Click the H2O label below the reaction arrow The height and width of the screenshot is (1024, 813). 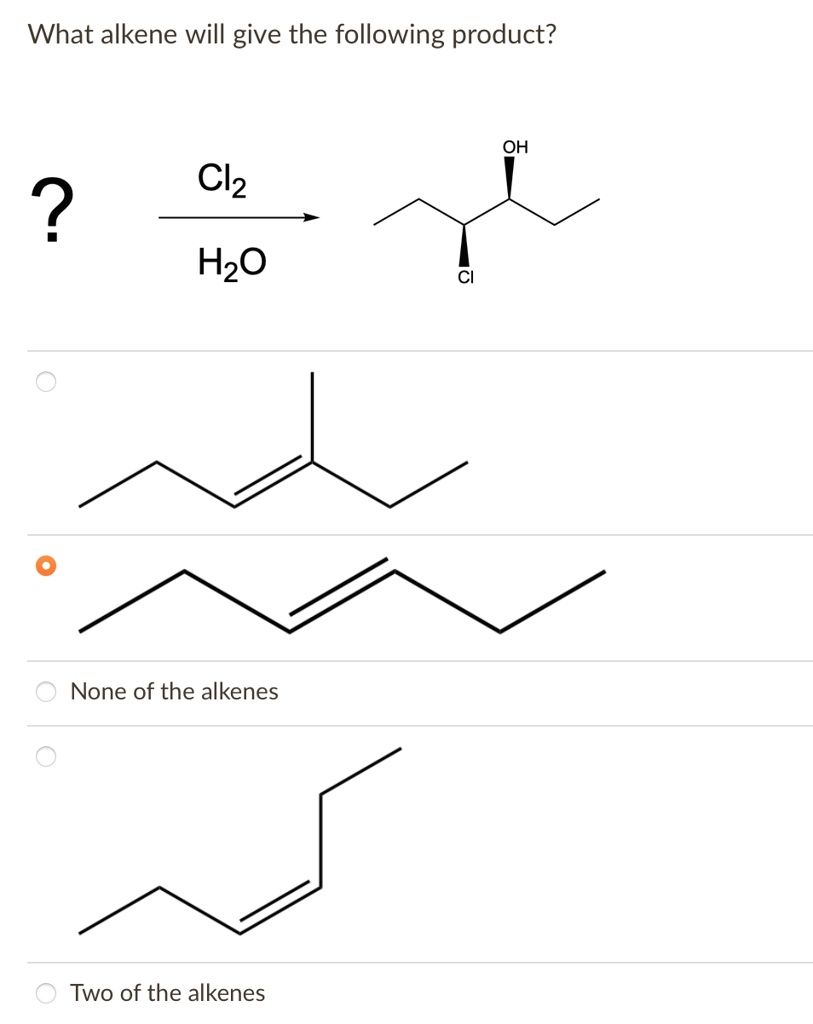tap(230, 262)
